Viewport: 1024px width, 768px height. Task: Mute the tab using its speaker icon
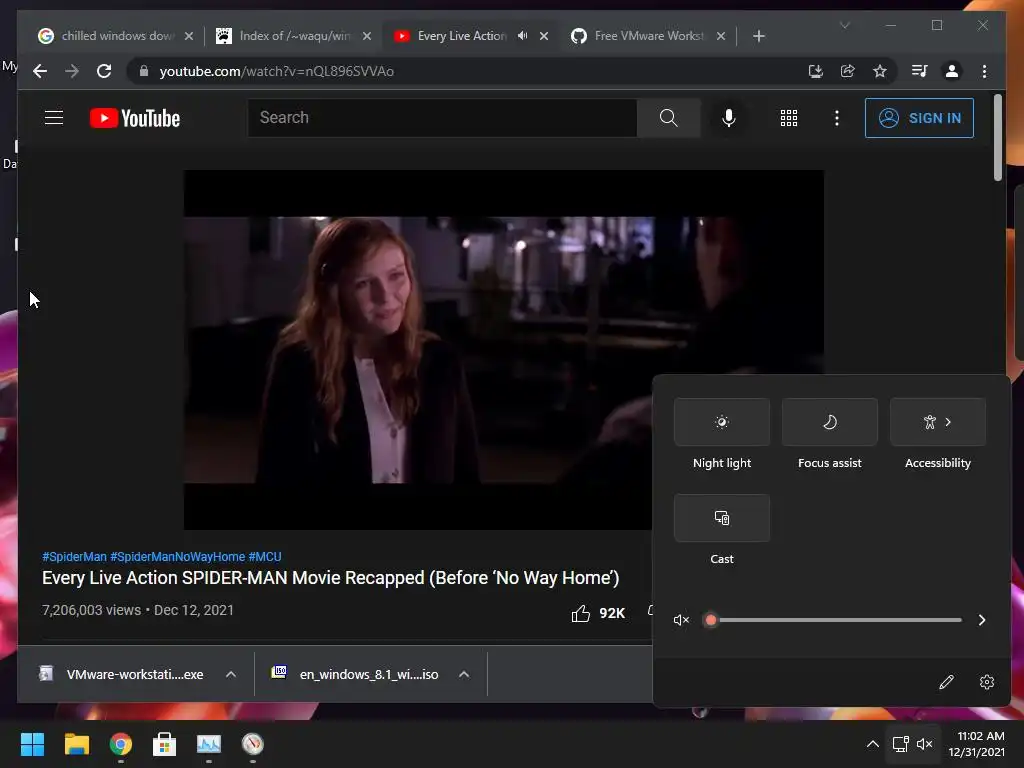coord(522,36)
